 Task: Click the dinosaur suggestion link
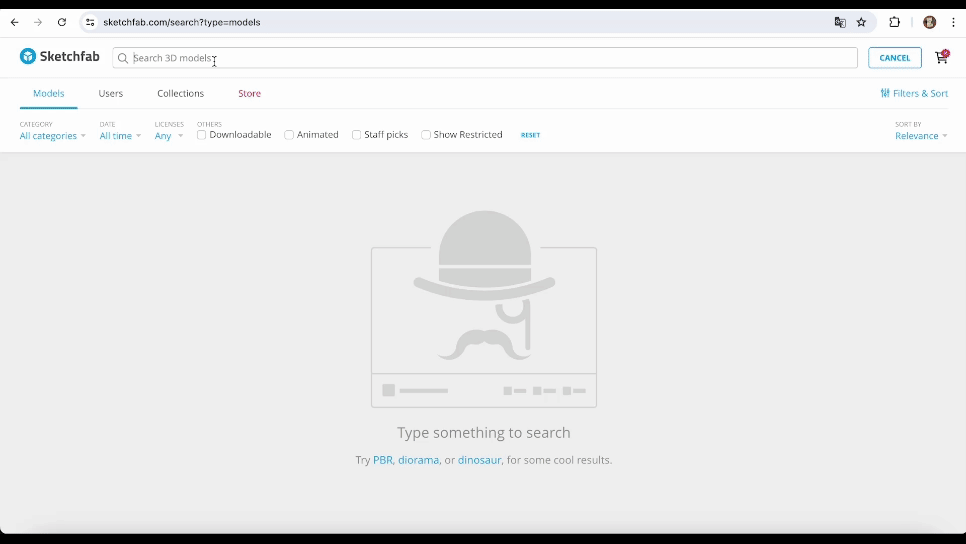coord(479,460)
